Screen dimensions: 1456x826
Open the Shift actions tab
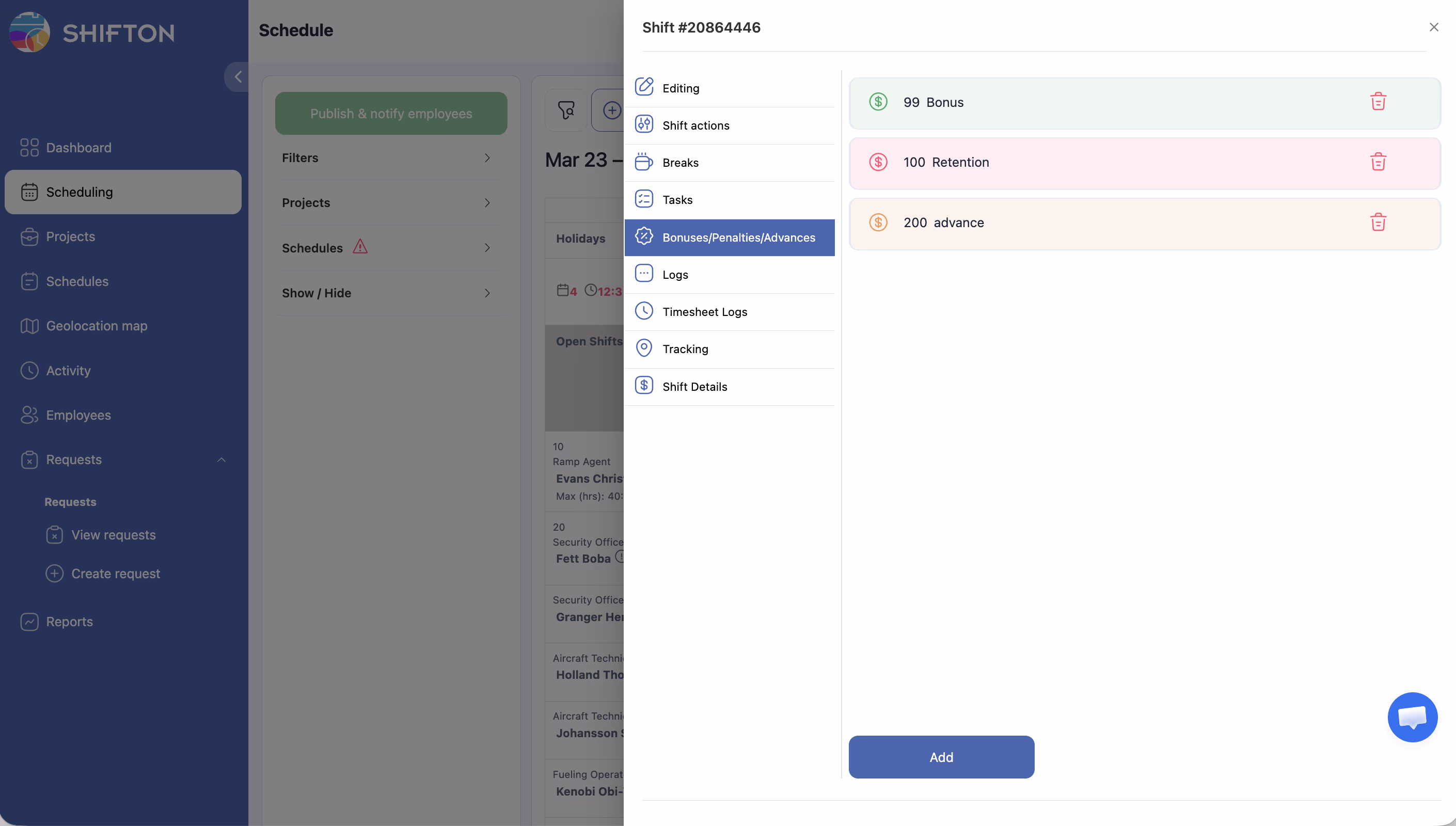pos(695,125)
